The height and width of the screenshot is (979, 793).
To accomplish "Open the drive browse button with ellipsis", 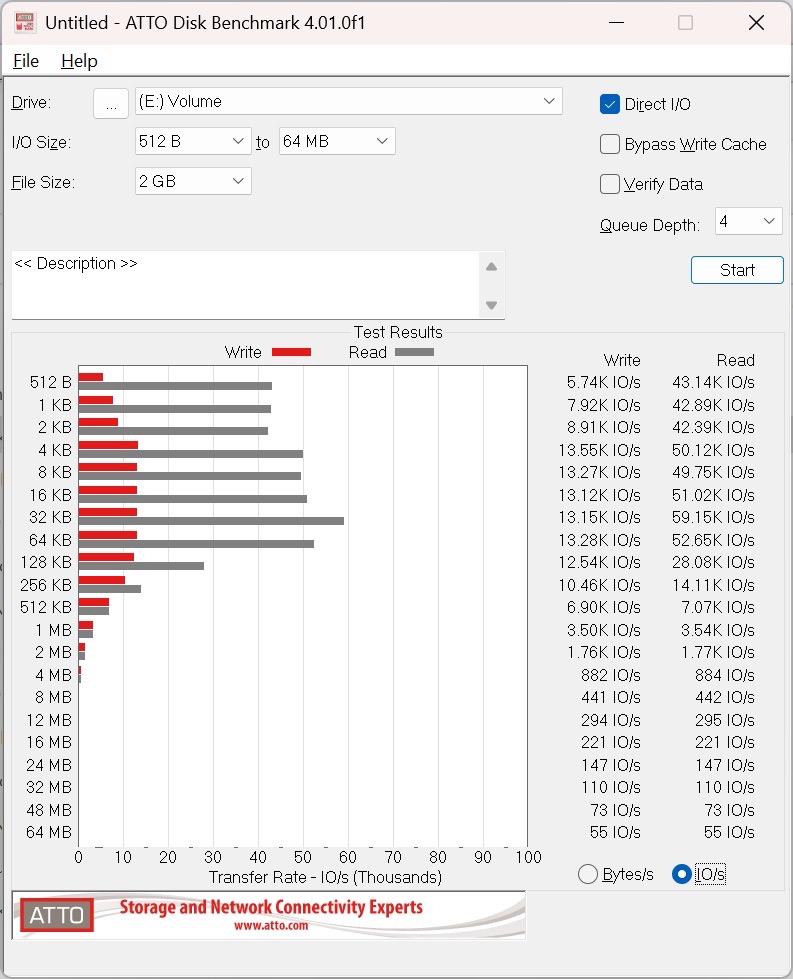I will [x=111, y=102].
